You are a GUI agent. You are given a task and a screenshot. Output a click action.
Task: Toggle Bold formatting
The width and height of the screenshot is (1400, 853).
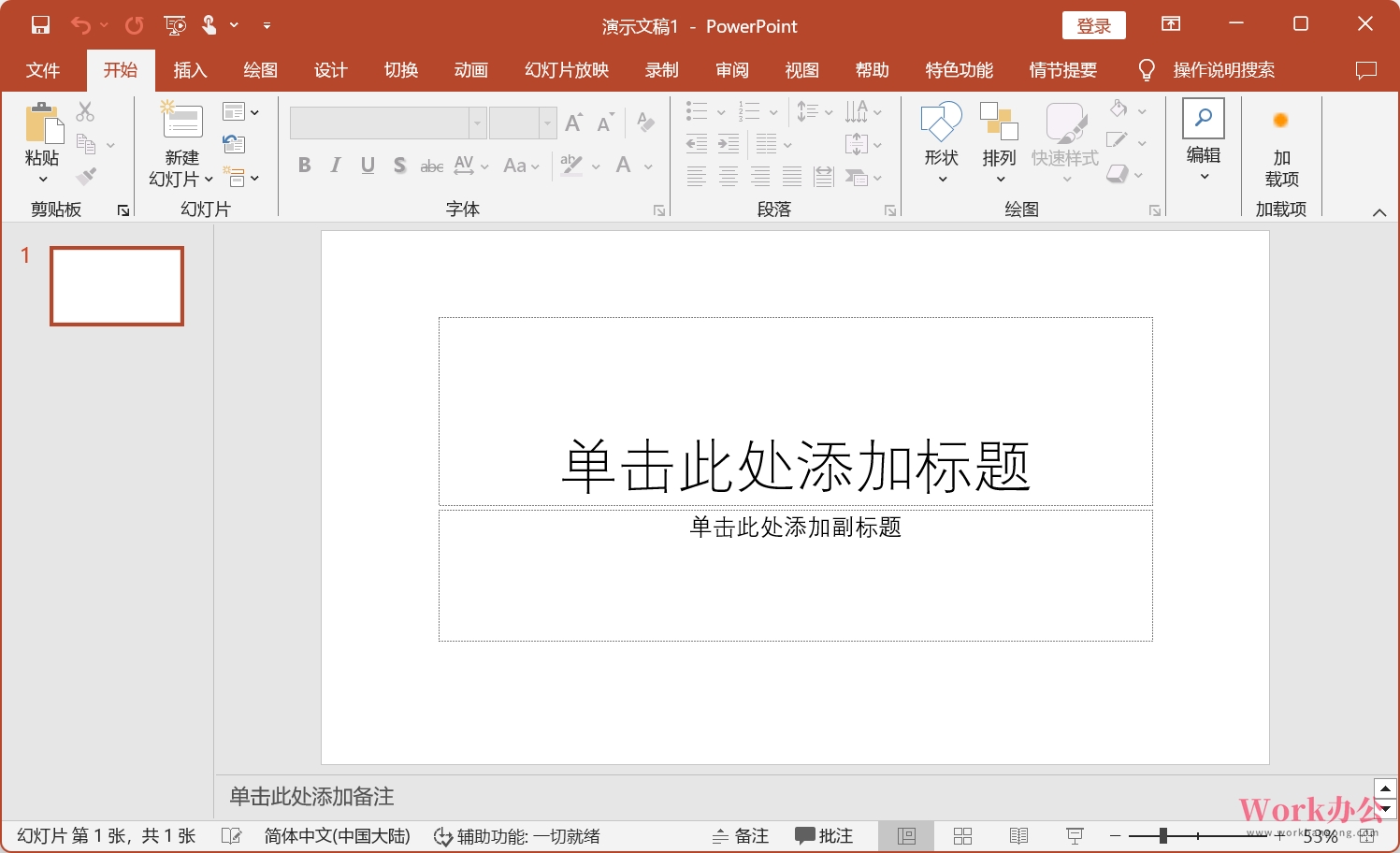tap(304, 166)
